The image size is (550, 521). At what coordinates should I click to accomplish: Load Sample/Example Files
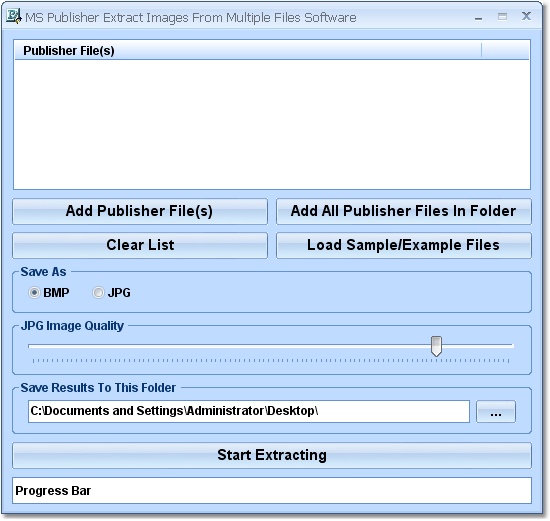pyautogui.click(x=403, y=245)
